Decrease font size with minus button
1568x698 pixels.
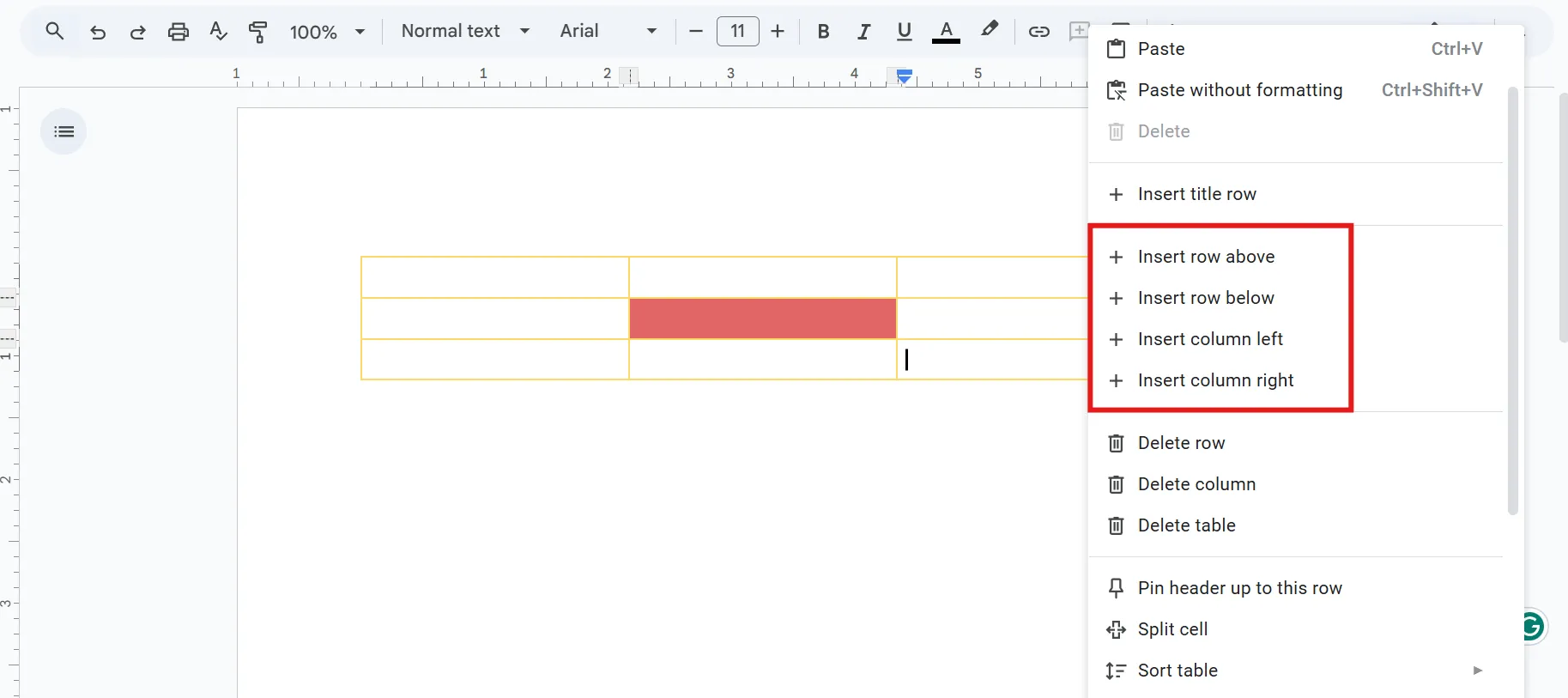tap(696, 32)
